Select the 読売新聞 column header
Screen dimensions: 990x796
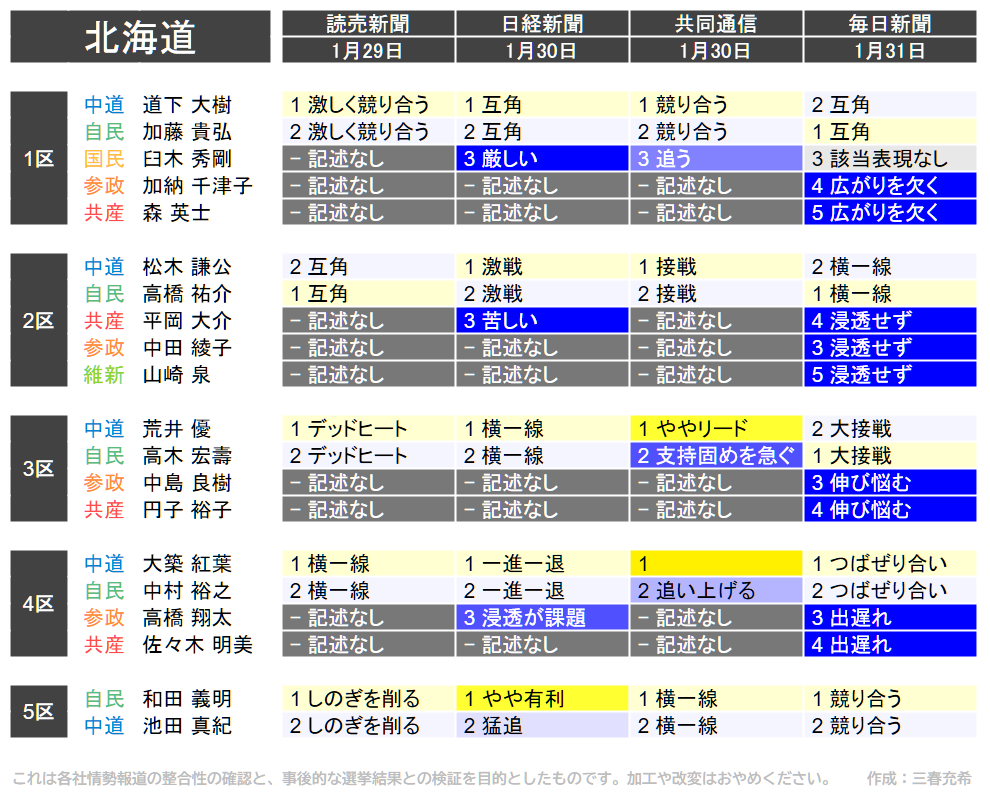(x=368, y=24)
